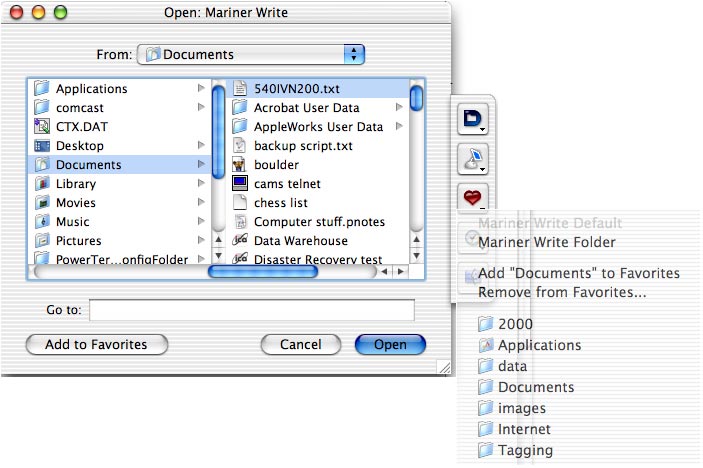Open the From Documents popup menu
Viewport: 703px width, 468px height.
click(251, 55)
